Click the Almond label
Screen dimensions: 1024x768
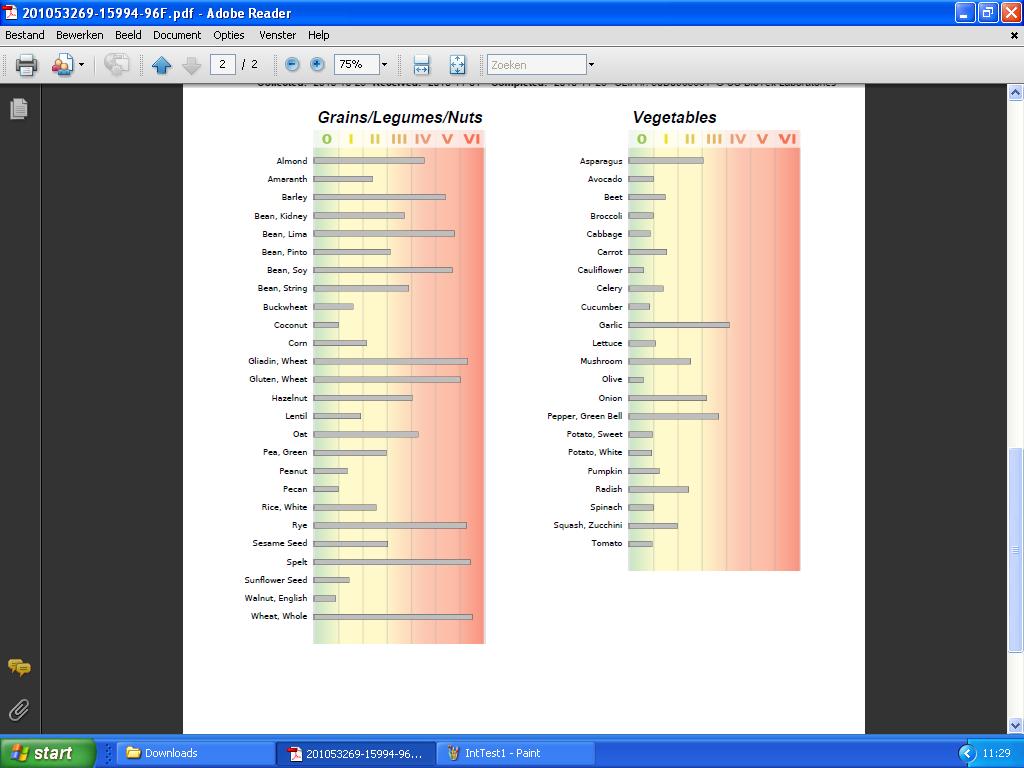[291, 161]
